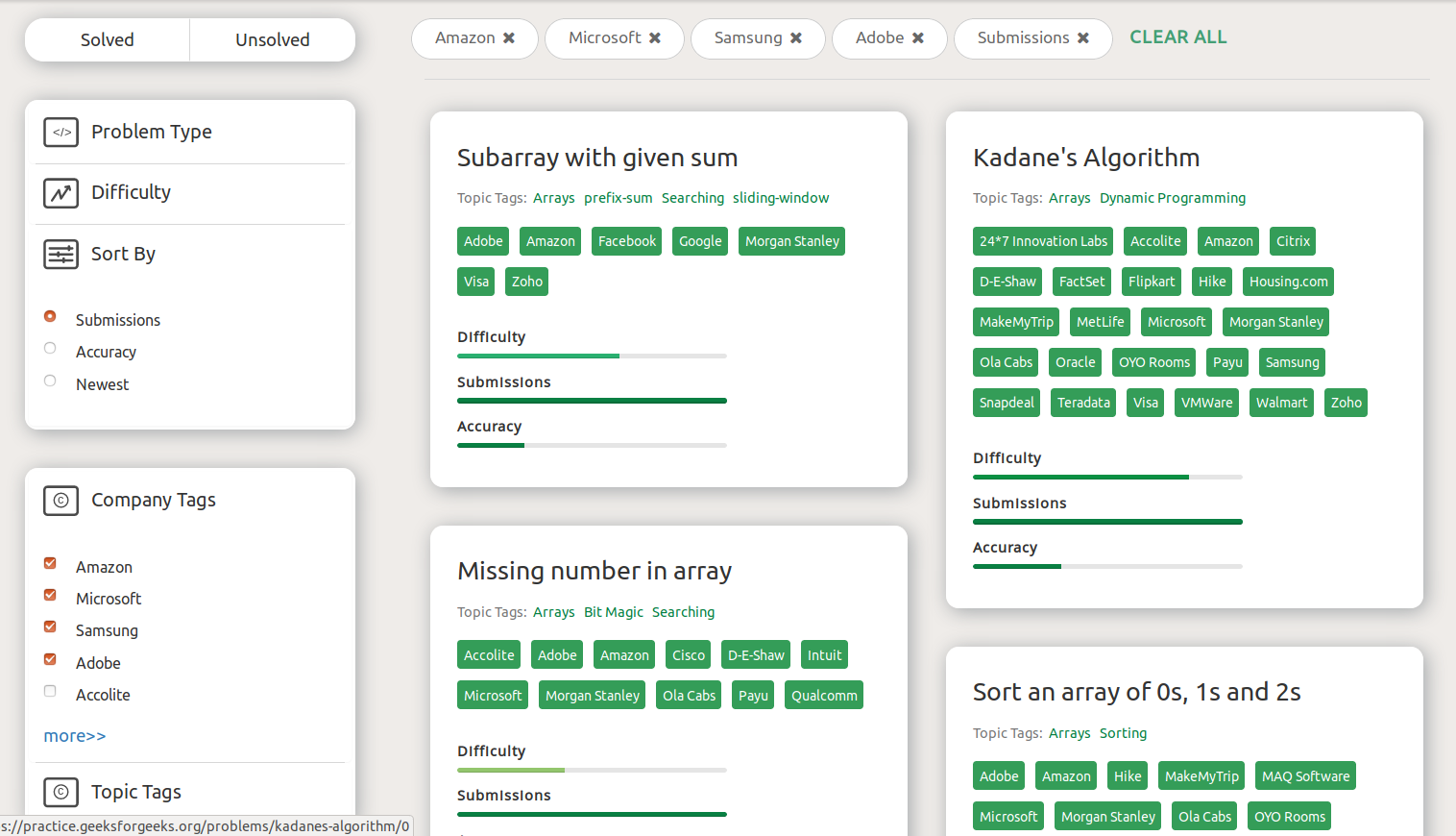
Task: Click the Cisco tag in Missing number card
Action: point(689,655)
